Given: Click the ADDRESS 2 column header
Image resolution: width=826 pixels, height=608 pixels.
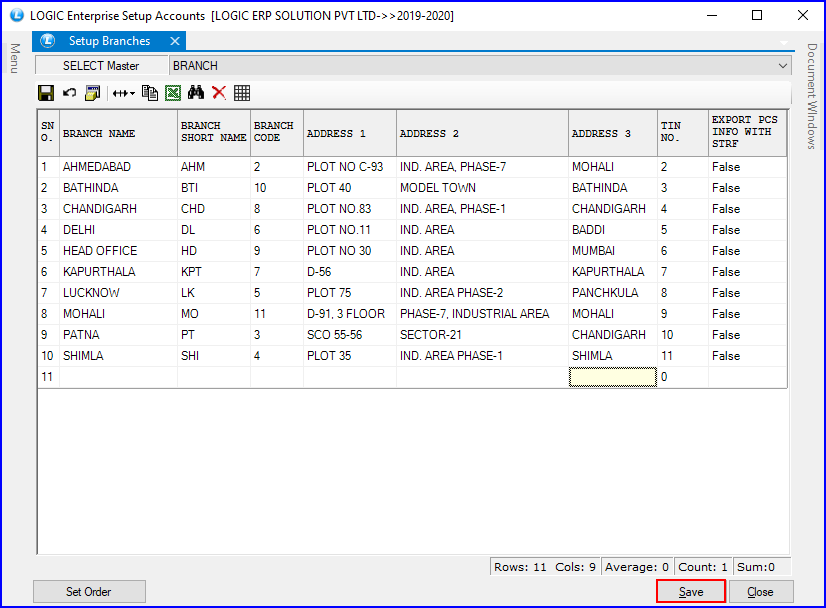Looking at the screenshot, I should click(x=483, y=133).
